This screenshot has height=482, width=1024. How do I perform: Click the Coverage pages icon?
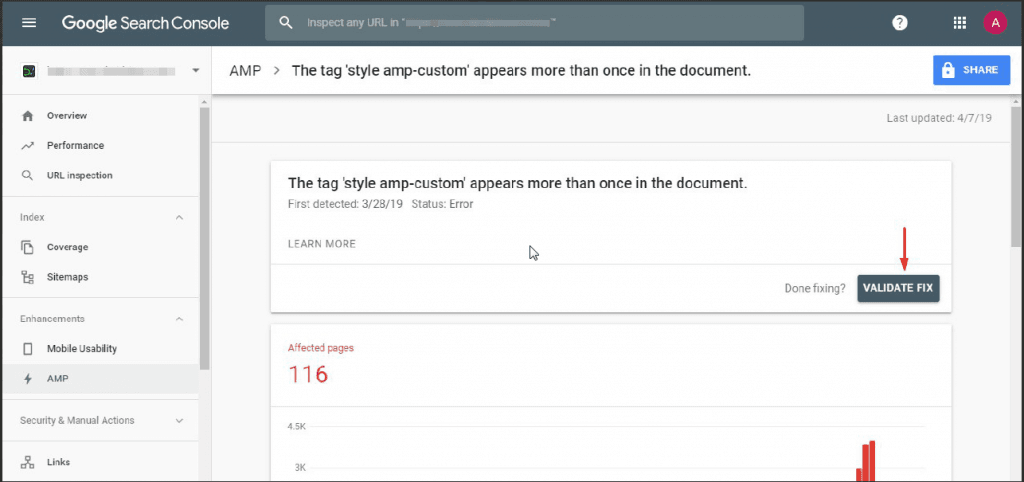(27, 248)
